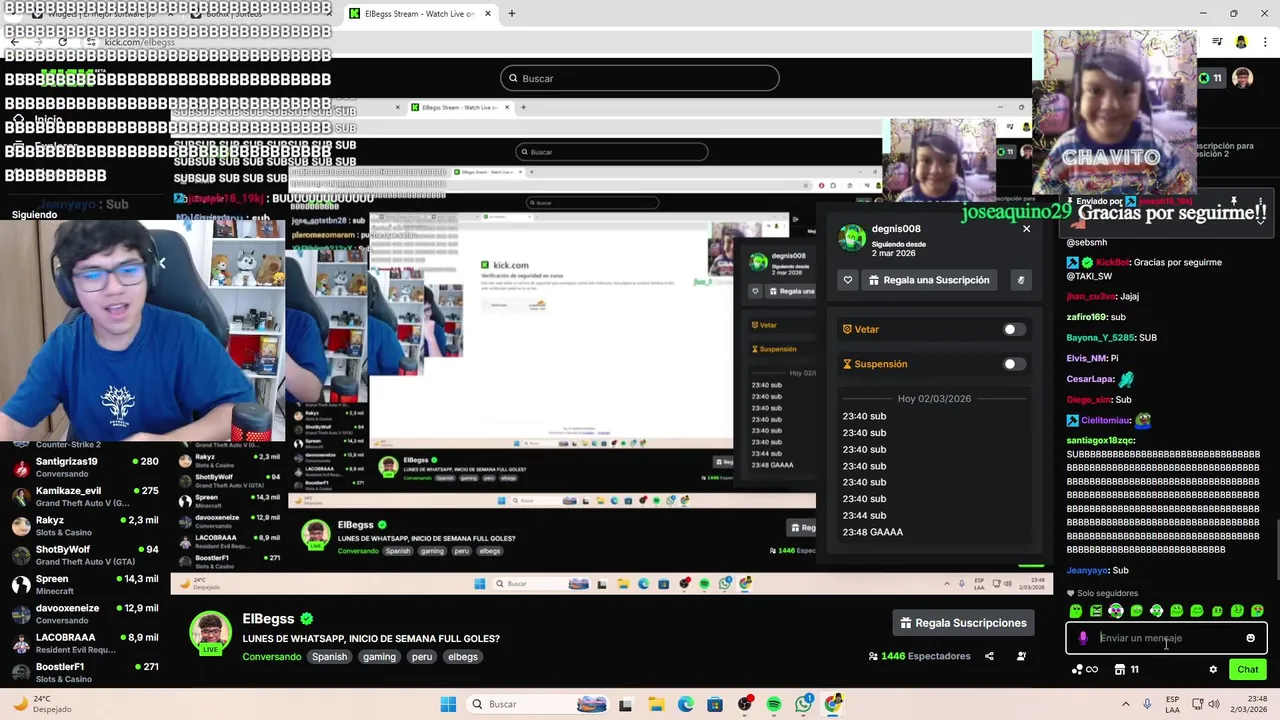This screenshot has width=1280, height=720.
Task: Toggle the Vetar switch
Action: pos(1014,329)
